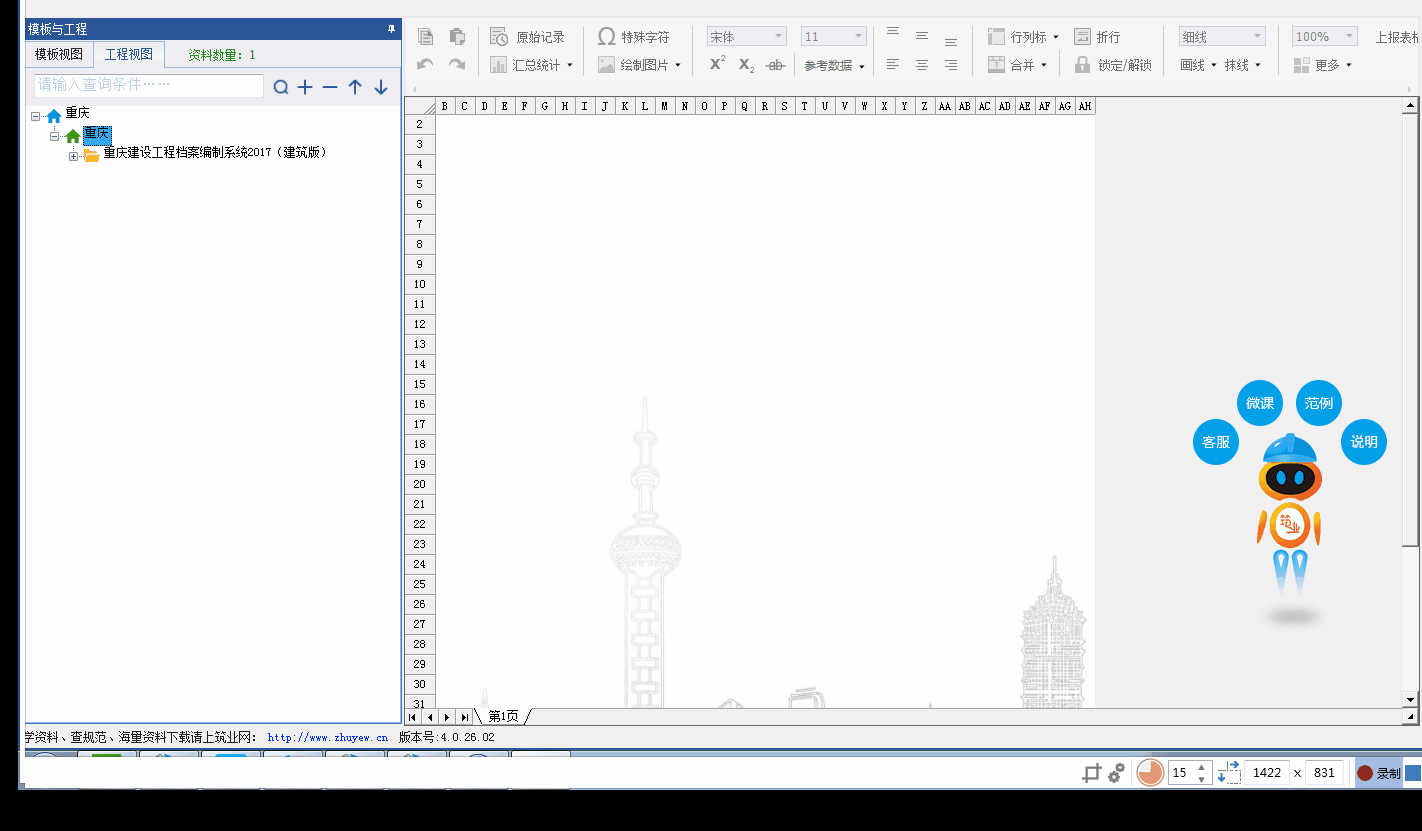This screenshot has width=1422, height=831.
Task: Click the undo arrow icon
Action: (x=426, y=65)
